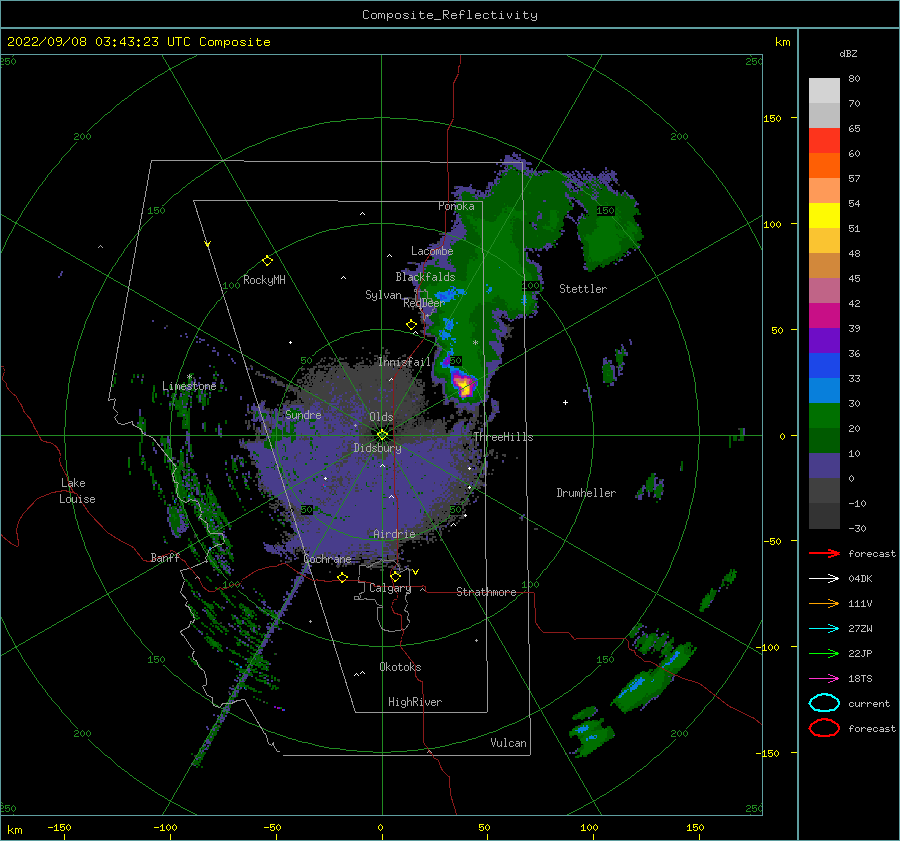This screenshot has width=900, height=841.
Task: Click the Lake Louise label
Action: (x=77, y=491)
